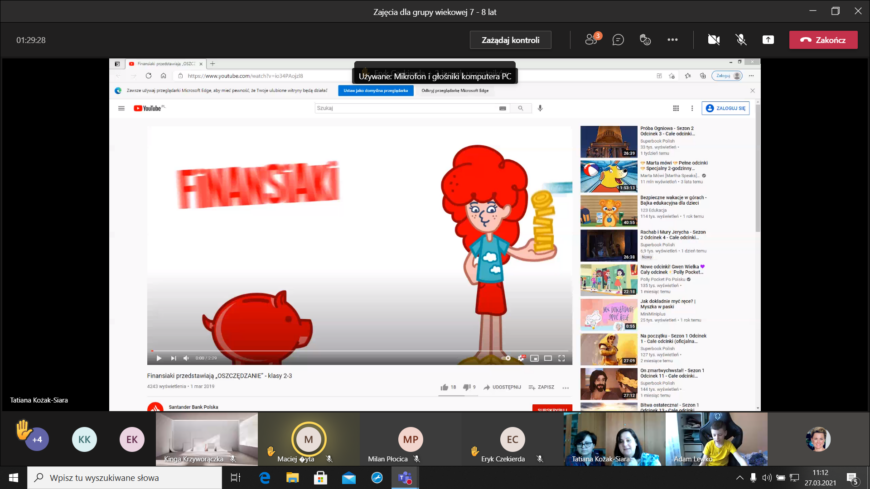Click the blue set default browser button
870x489 pixels.
coord(376,90)
